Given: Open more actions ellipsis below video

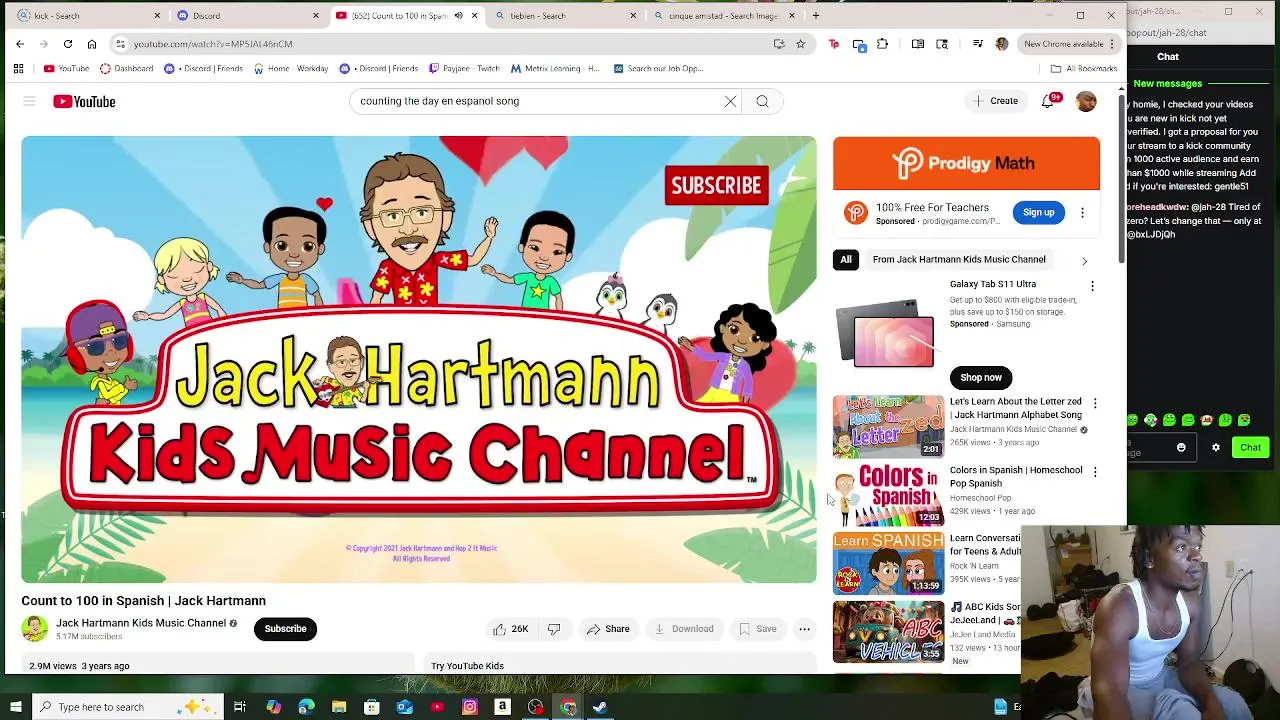Looking at the screenshot, I should (804, 629).
